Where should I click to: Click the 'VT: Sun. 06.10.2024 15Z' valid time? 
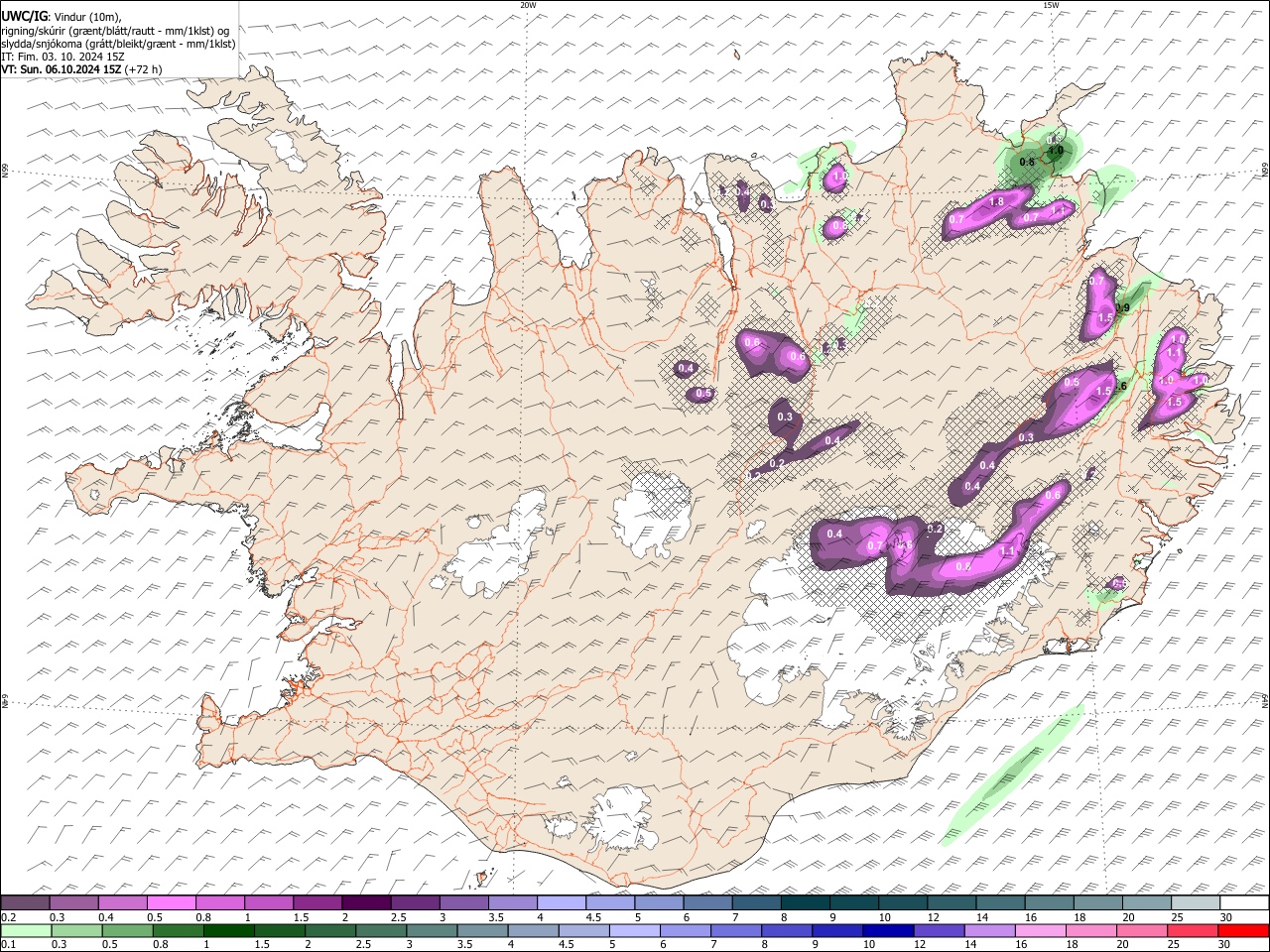coord(62,69)
